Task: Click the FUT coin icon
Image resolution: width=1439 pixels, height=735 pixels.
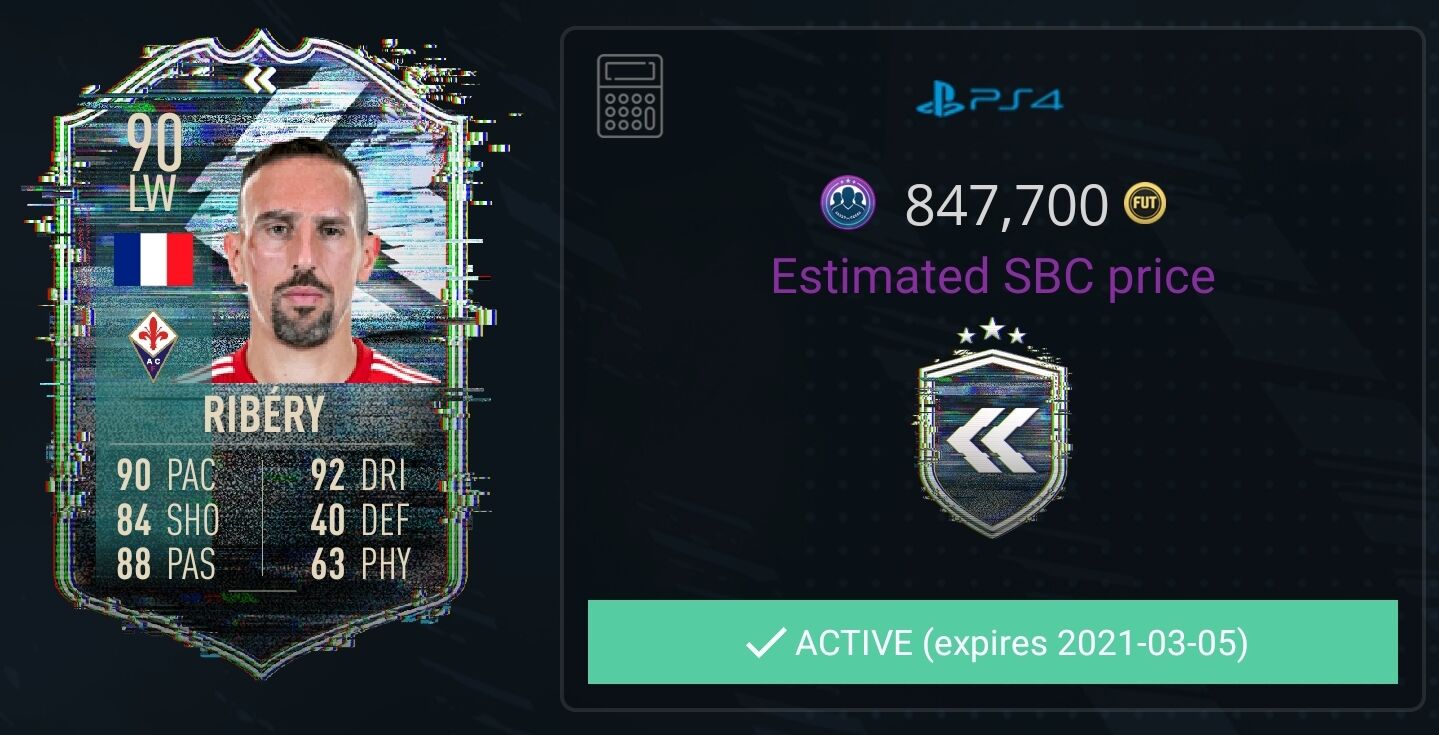Action: click(1145, 205)
